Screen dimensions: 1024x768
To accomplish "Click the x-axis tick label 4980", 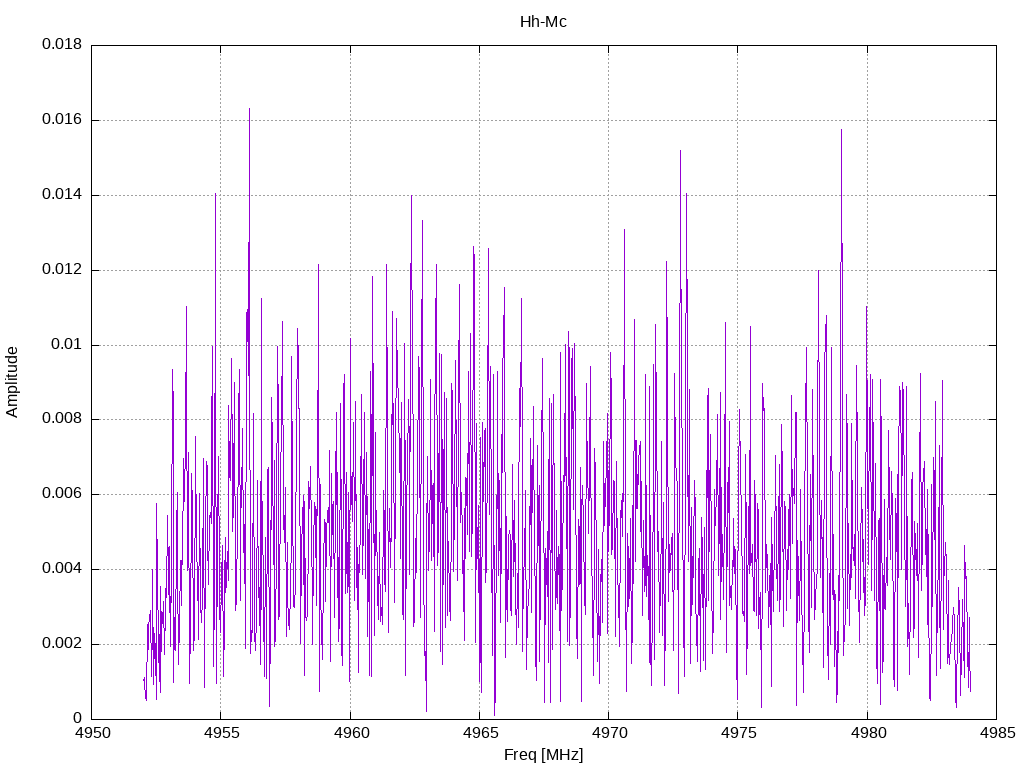I will tap(867, 733).
